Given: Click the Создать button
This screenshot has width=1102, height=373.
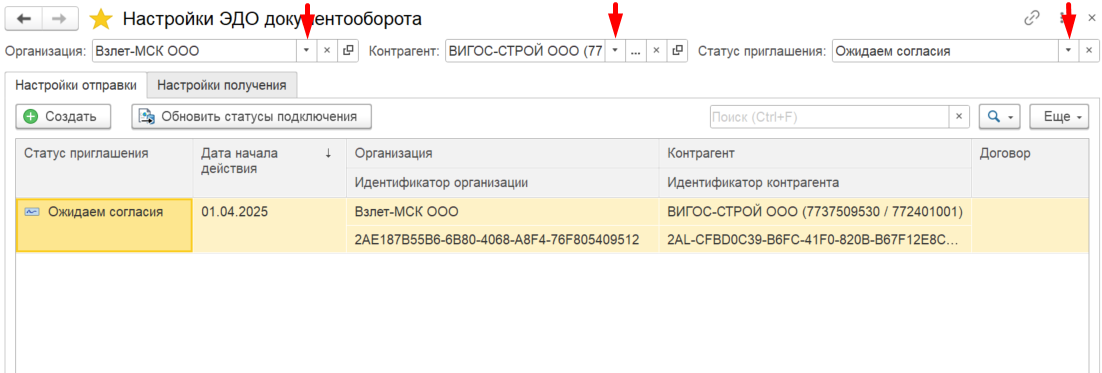Looking at the screenshot, I should pyautogui.click(x=63, y=117).
